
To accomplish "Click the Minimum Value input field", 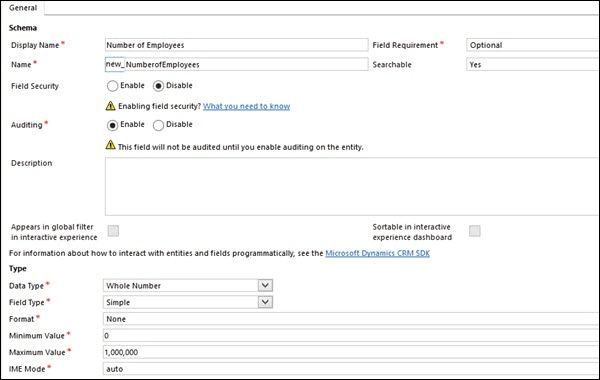I will pos(351,336).
